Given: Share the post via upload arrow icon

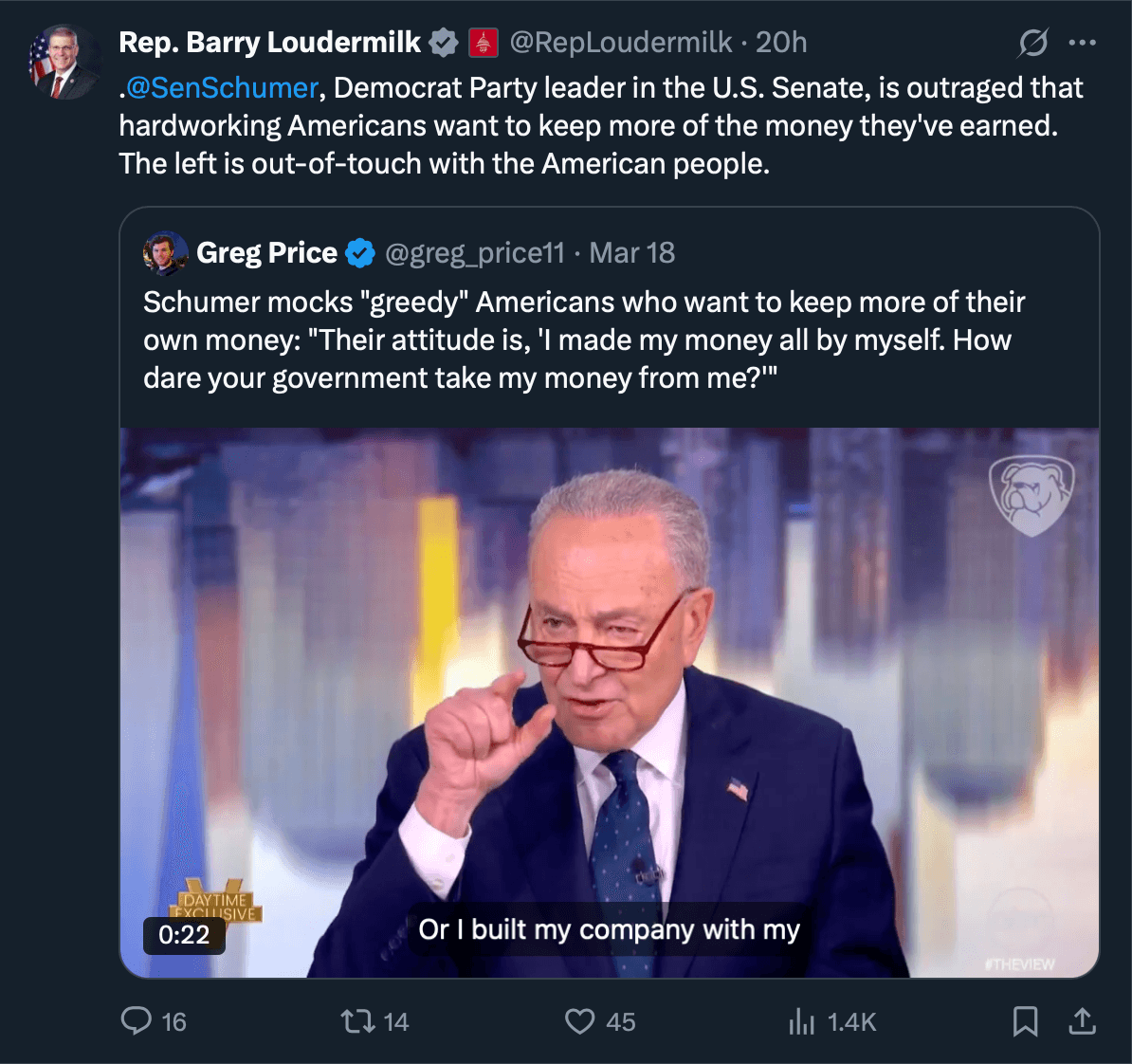Looking at the screenshot, I should [1082, 1021].
